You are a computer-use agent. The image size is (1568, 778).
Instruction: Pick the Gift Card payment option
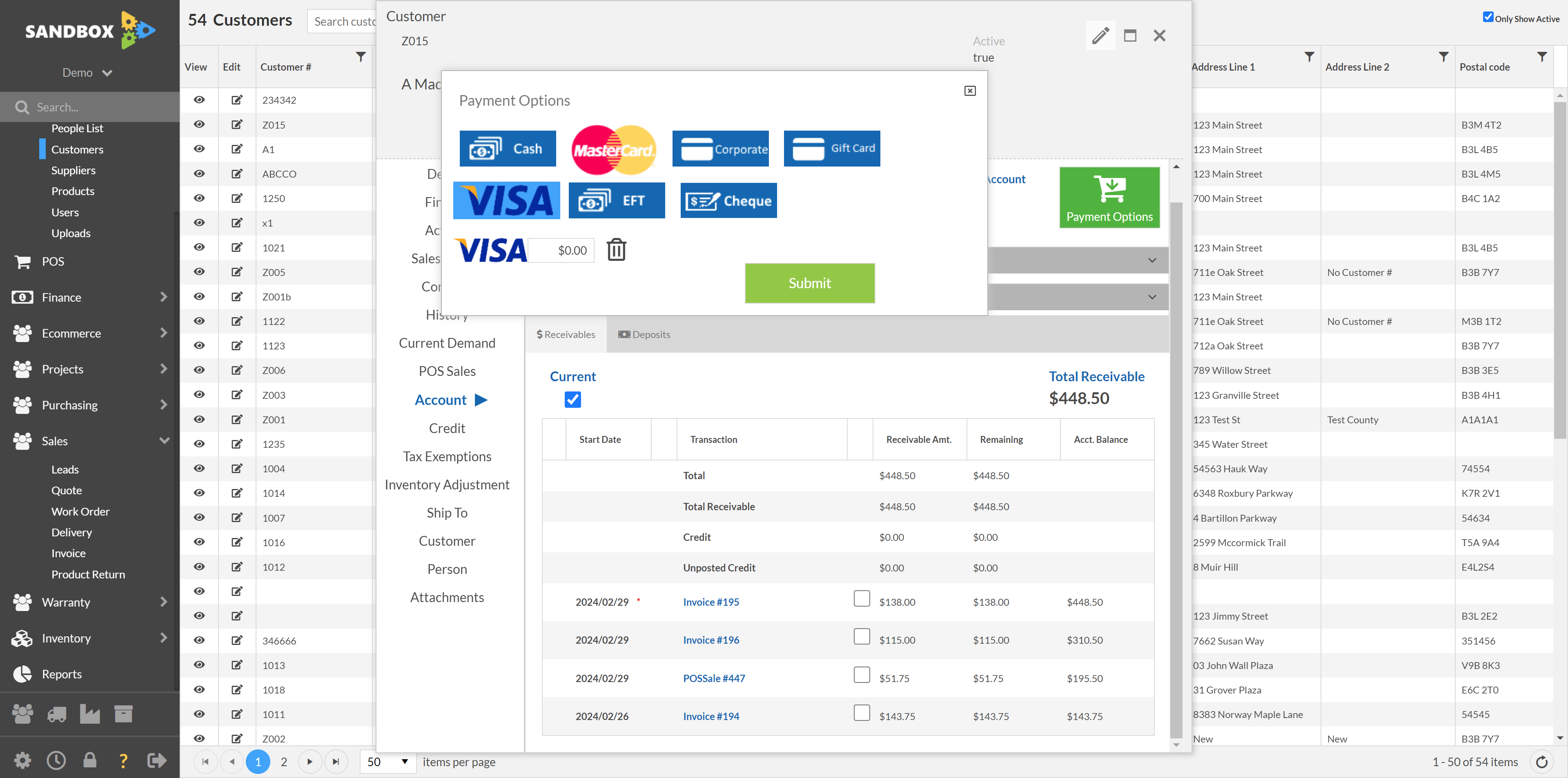(x=832, y=149)
